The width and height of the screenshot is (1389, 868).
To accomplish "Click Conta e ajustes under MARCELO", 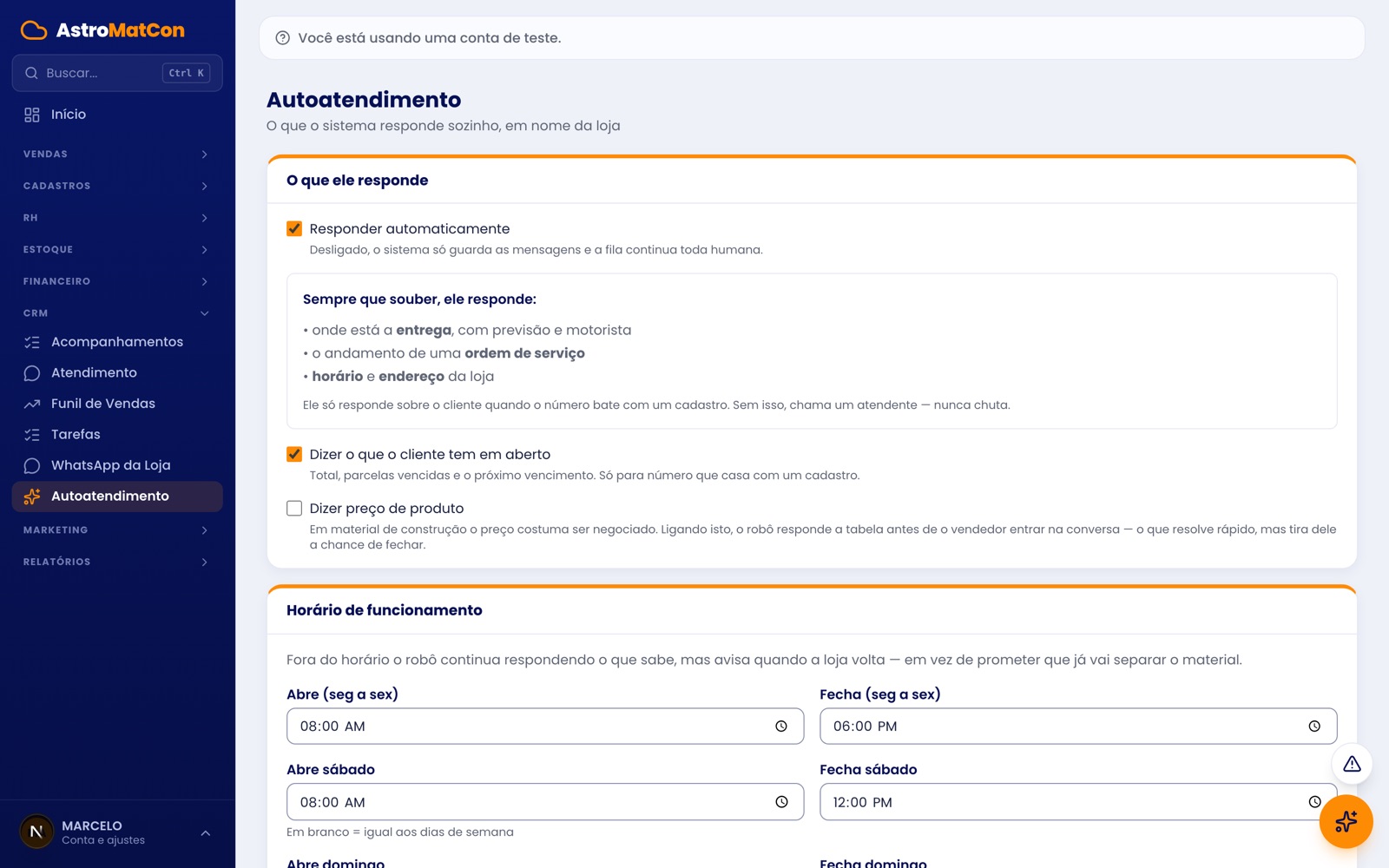I will point(103,840).
